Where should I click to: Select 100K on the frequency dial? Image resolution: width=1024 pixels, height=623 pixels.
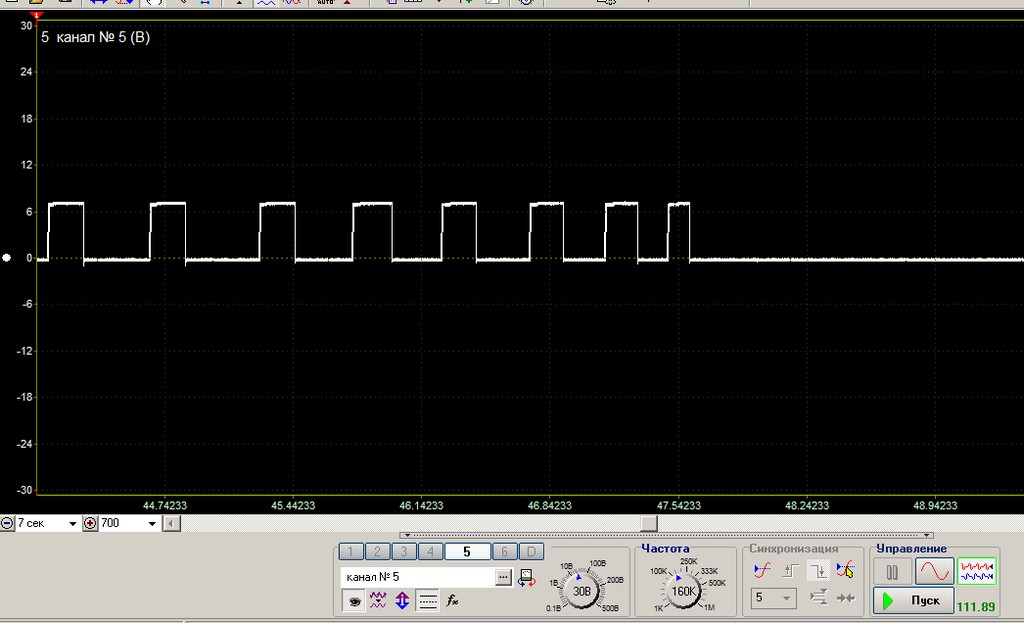659,571
